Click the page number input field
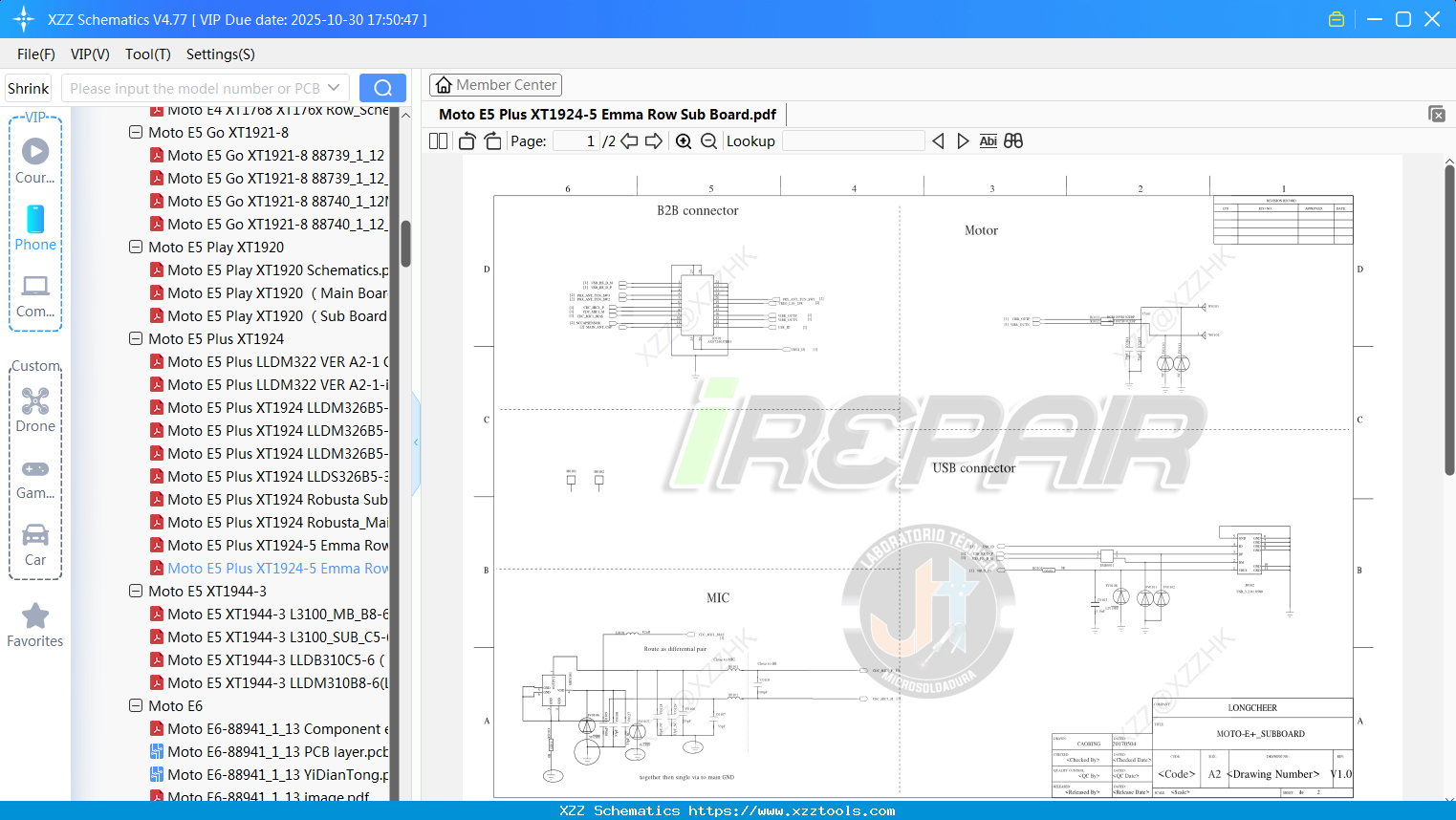The width and height of the screenshot is (1456, 820). 576,140
